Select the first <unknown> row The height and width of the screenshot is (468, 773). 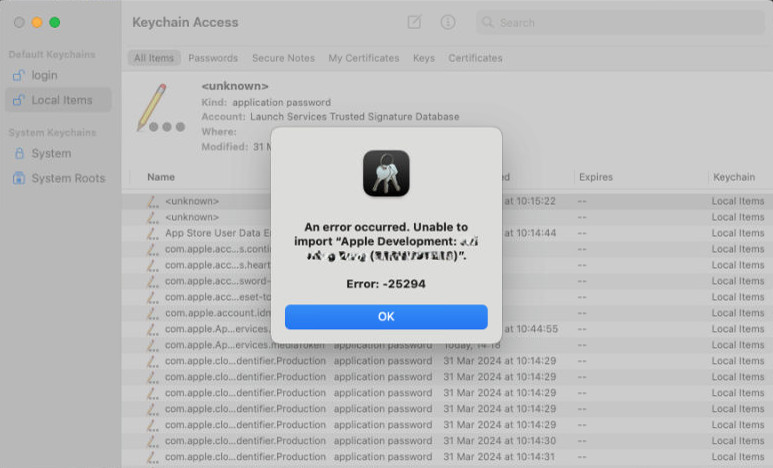pyautogui.click(x=447, y=201)
